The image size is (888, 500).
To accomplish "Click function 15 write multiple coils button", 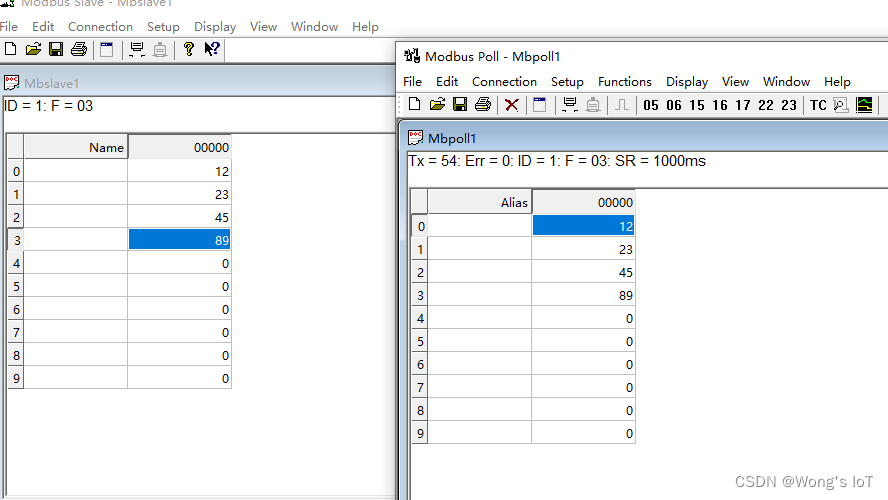I will [x=697, y=105].
